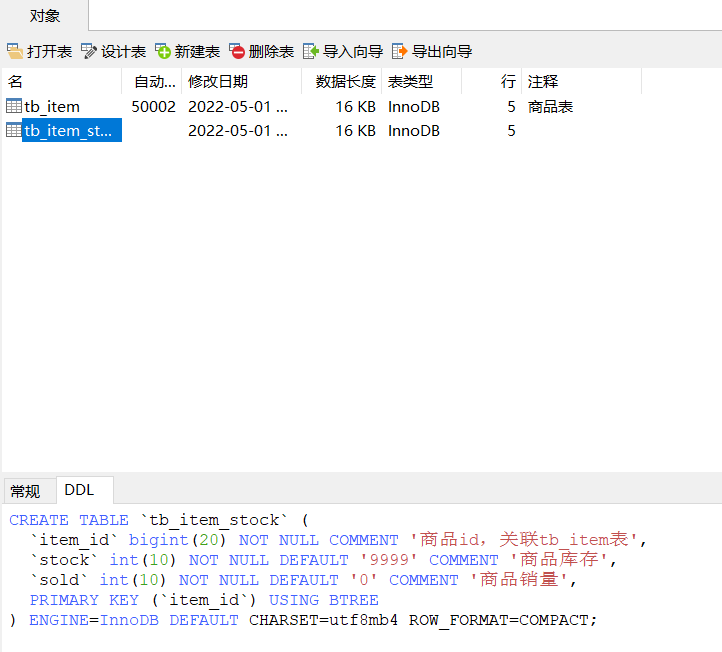Sort by the 表类型 column header
This screenshot has height=652, width=722.
pyautogui.click(x=421, y=82)
